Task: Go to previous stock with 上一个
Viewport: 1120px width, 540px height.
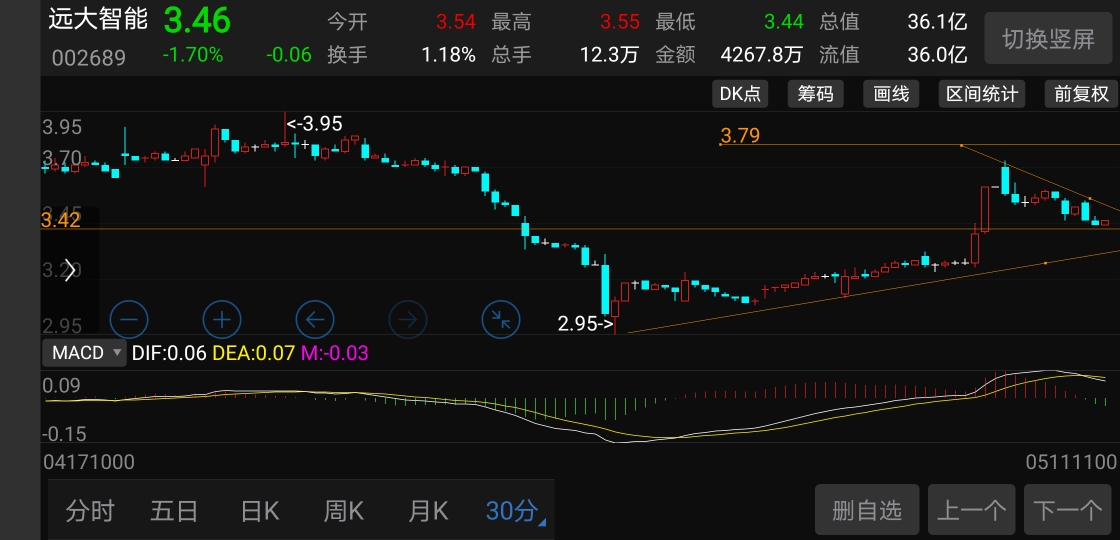Action: pyautogui.click(x=971, y=510)
